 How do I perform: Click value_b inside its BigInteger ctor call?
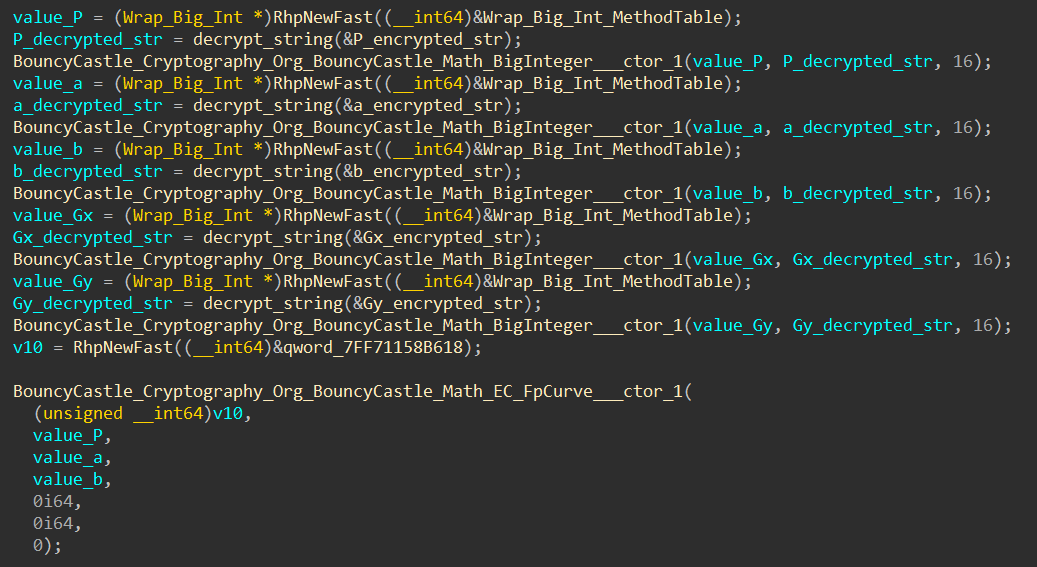point(727,194)
